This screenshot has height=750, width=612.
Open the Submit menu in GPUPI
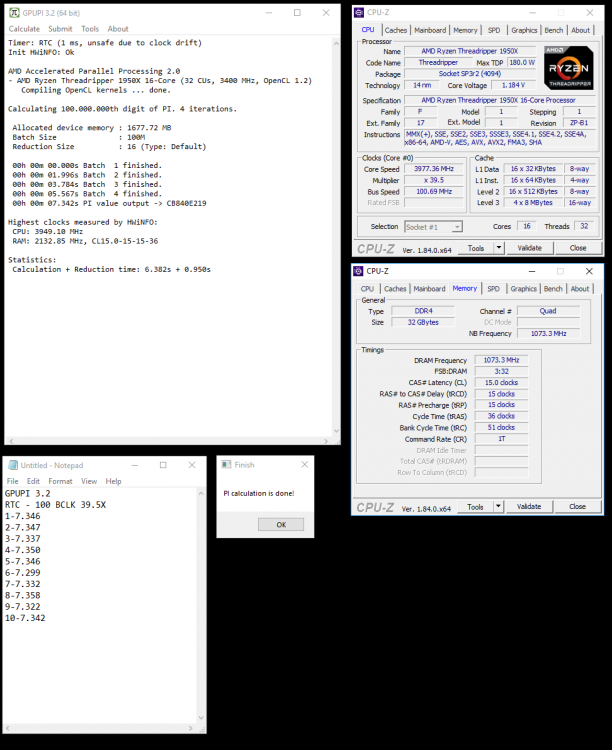(60, 29)
